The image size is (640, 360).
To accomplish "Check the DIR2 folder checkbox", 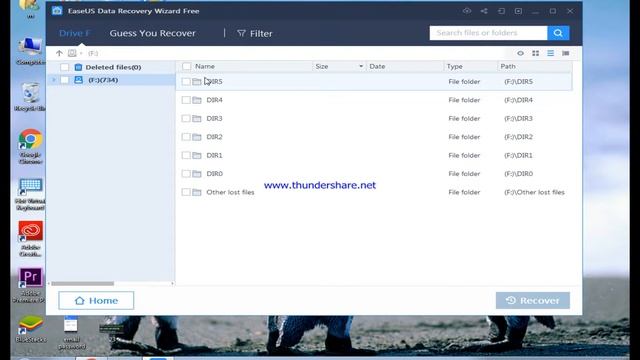I will click(x=186, y=137).
